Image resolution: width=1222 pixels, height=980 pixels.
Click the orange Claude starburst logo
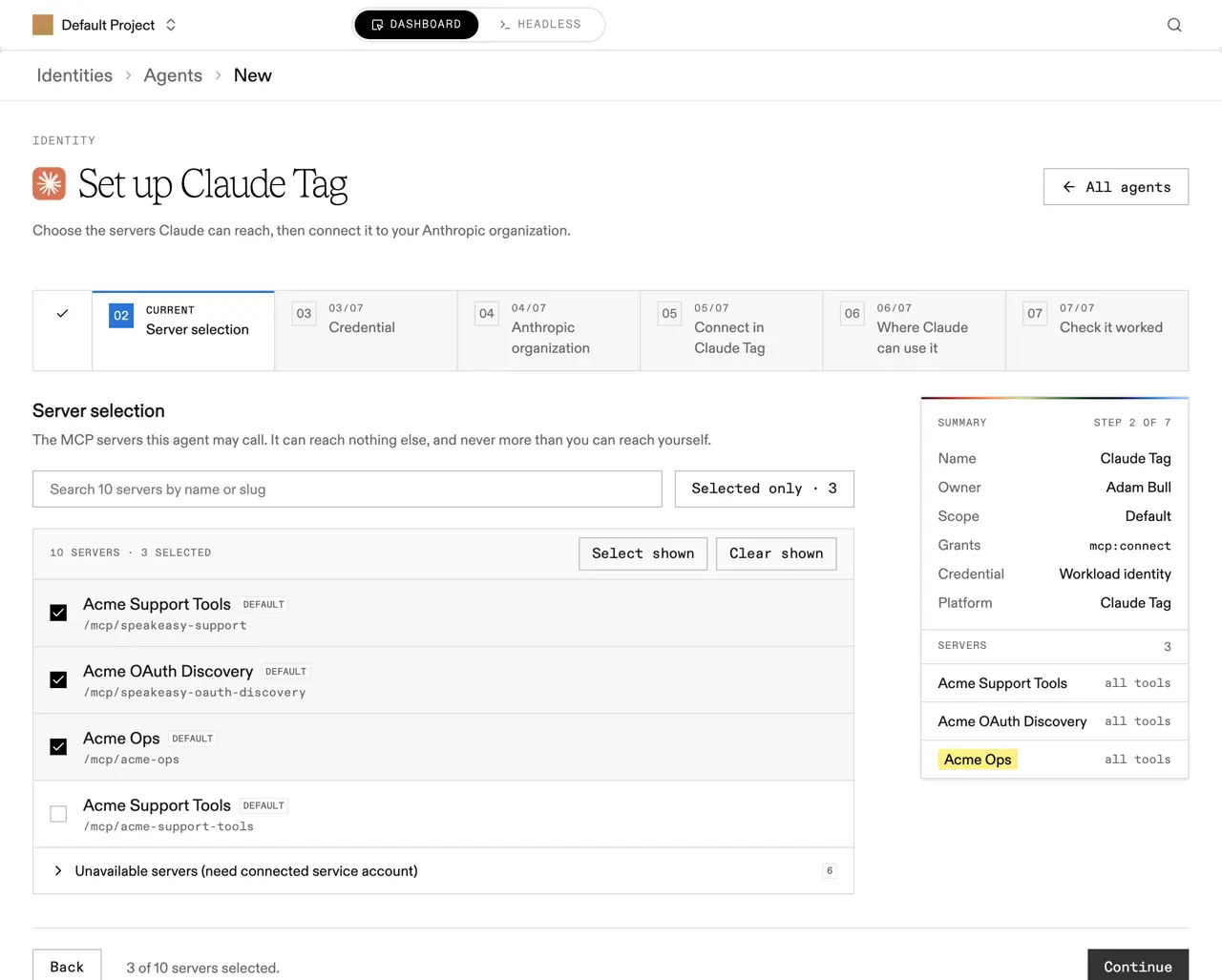coord(49,183)
